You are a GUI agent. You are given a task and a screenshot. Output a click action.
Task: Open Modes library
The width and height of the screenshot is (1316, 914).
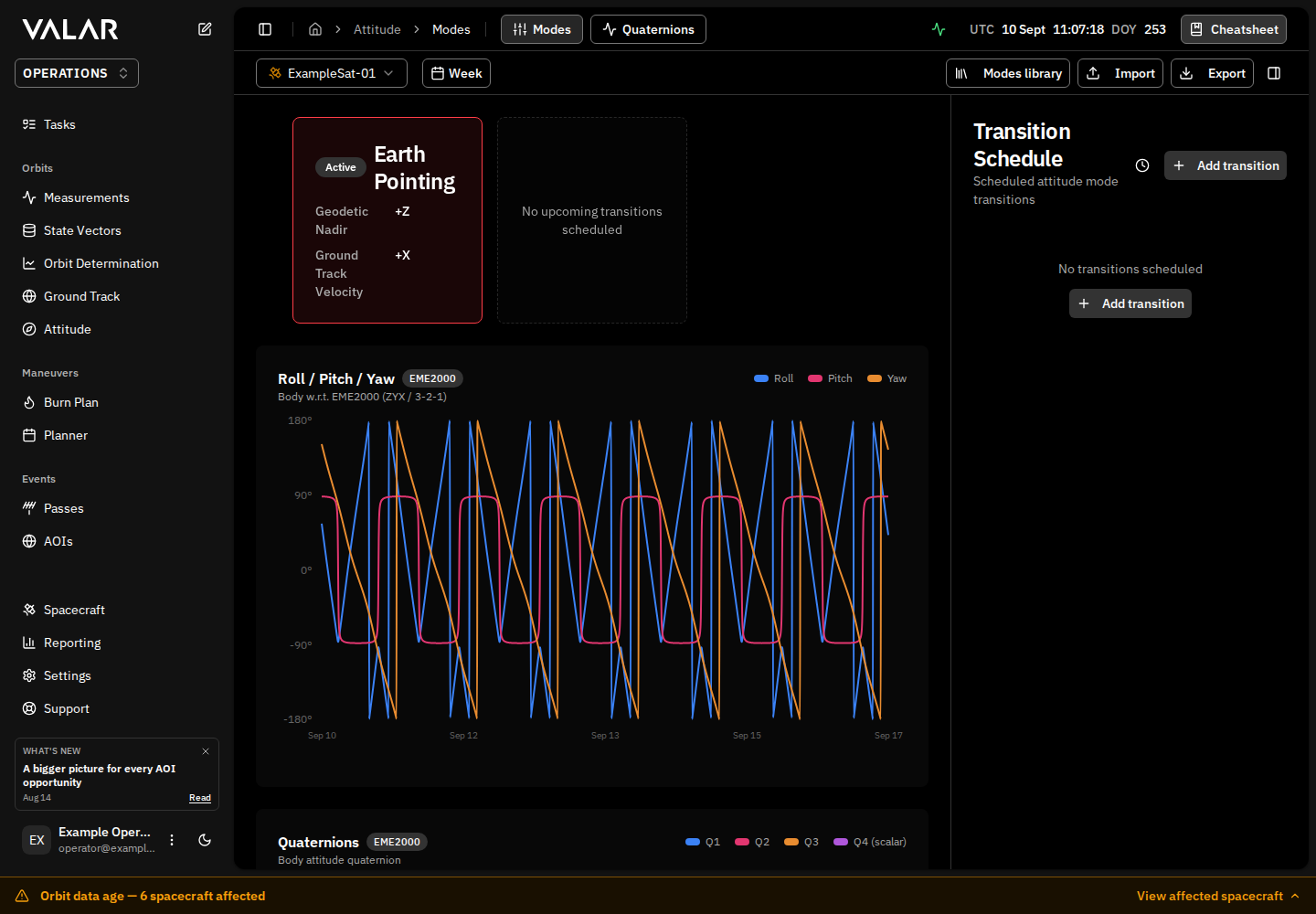click(1008, 73)
